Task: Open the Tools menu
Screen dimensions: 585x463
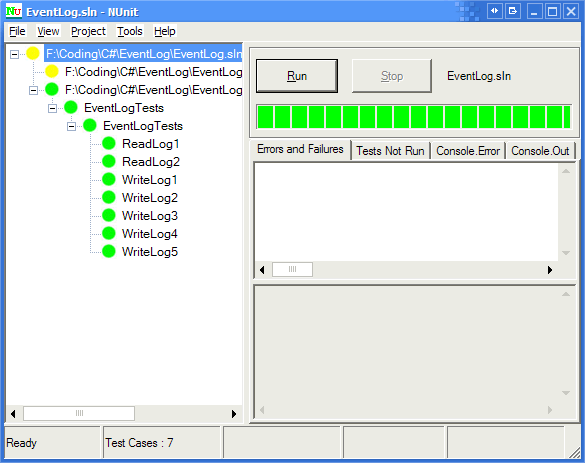Action: 130,31
